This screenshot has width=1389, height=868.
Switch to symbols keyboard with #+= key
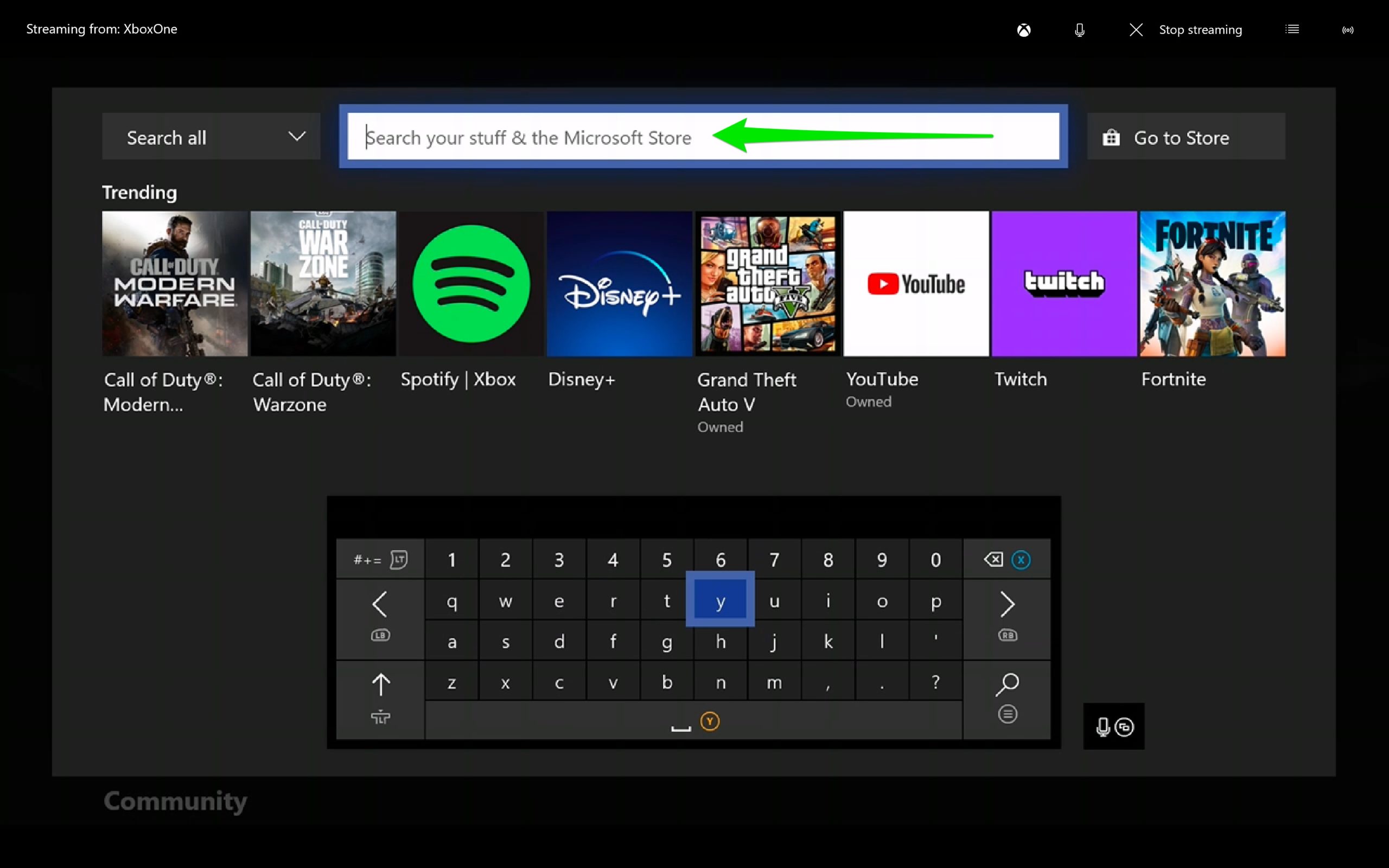pyautogui.click(x=380, y=559)
